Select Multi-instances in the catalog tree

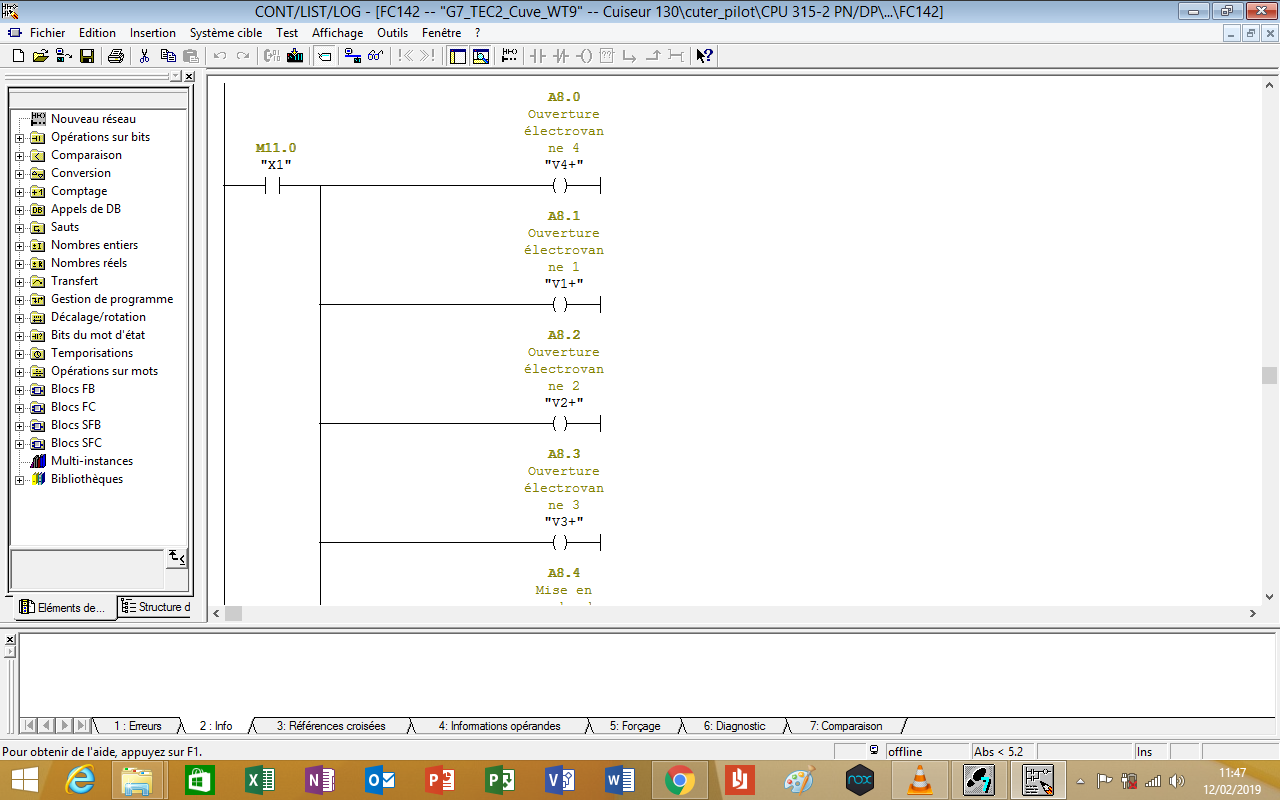(92, 461)
